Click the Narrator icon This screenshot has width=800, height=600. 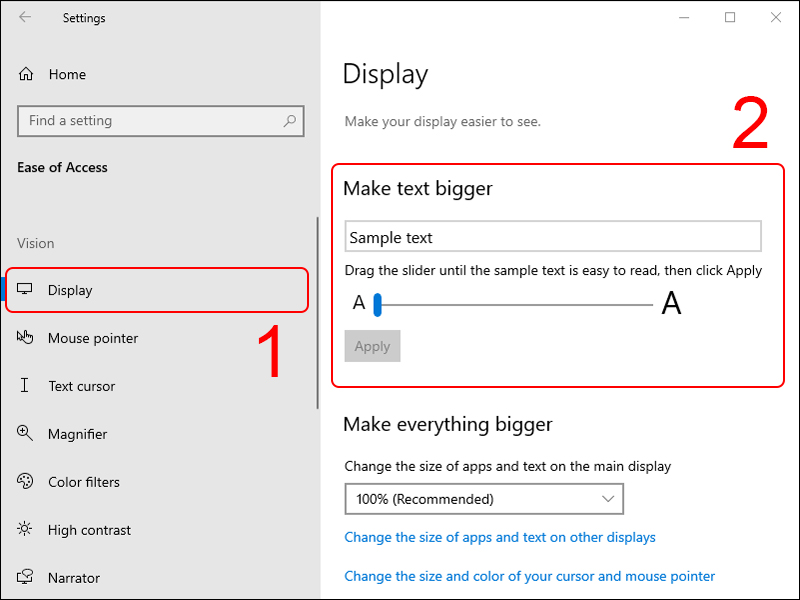click(x=26, y=578)
